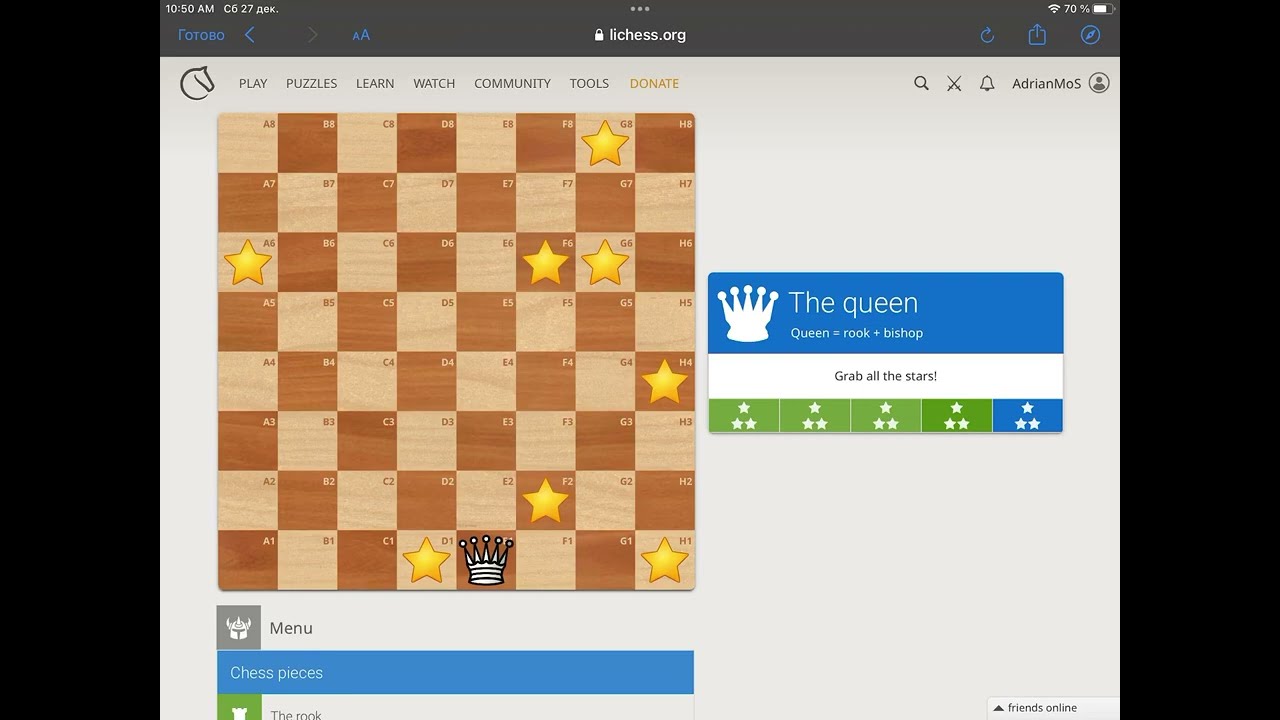Grab the star on G8
Screen dimensions: 1280x720
coord(605,143)
